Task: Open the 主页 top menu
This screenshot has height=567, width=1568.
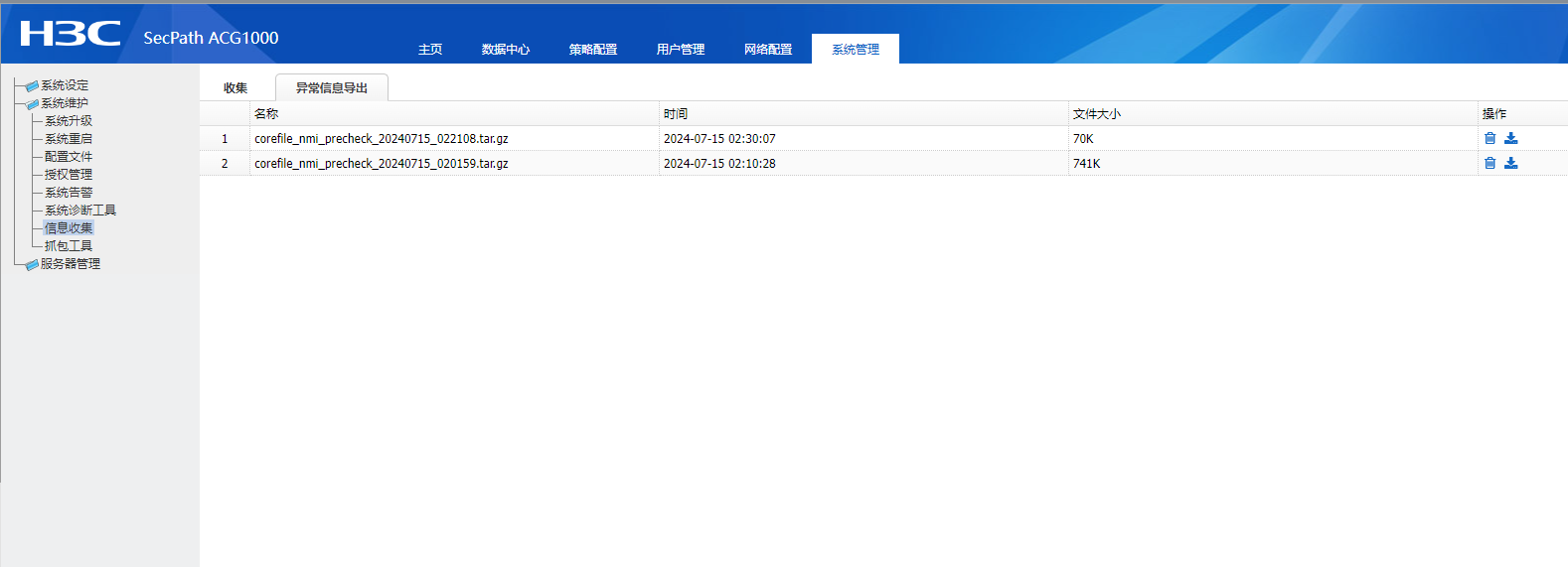Action: click(x=430, y=49)
